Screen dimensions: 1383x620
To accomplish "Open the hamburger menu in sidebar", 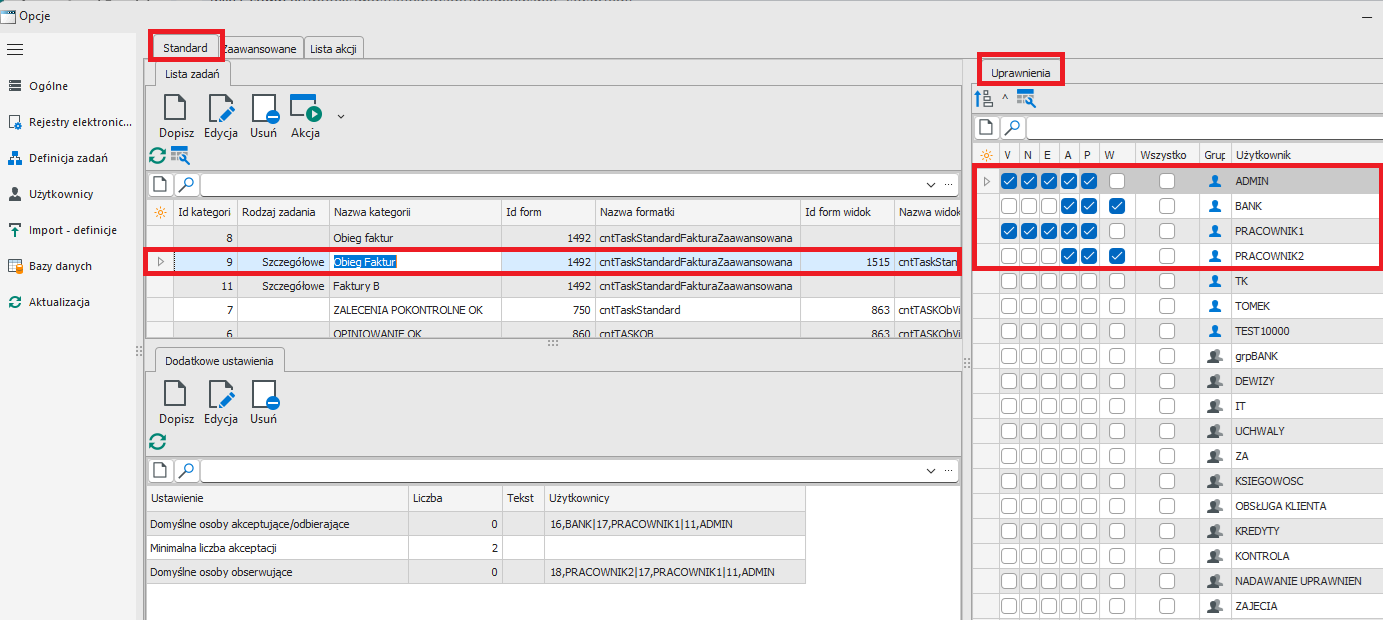I will coord(15,49).
